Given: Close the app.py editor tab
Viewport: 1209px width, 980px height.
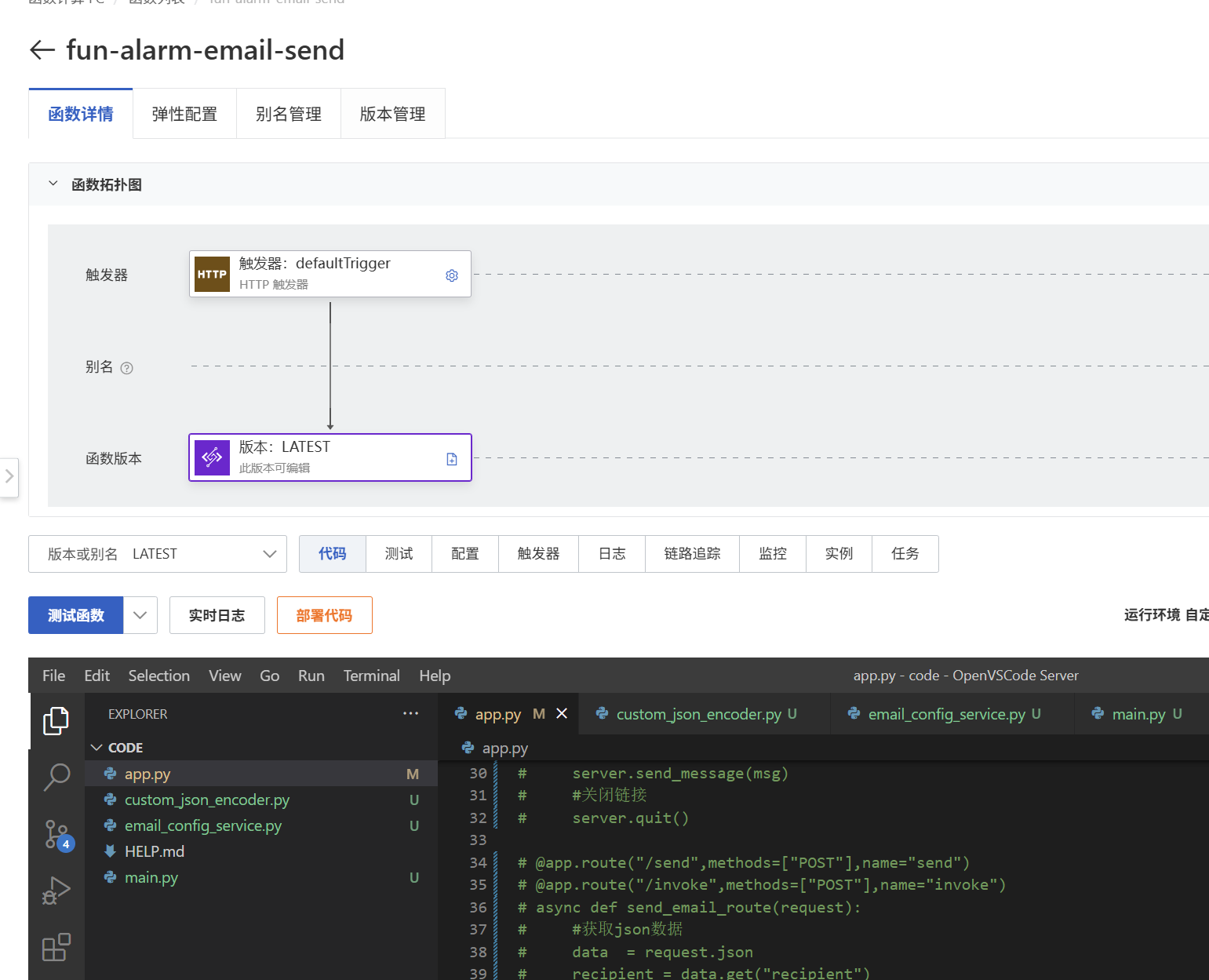Looking at the screenshot, I should (562, 713).
